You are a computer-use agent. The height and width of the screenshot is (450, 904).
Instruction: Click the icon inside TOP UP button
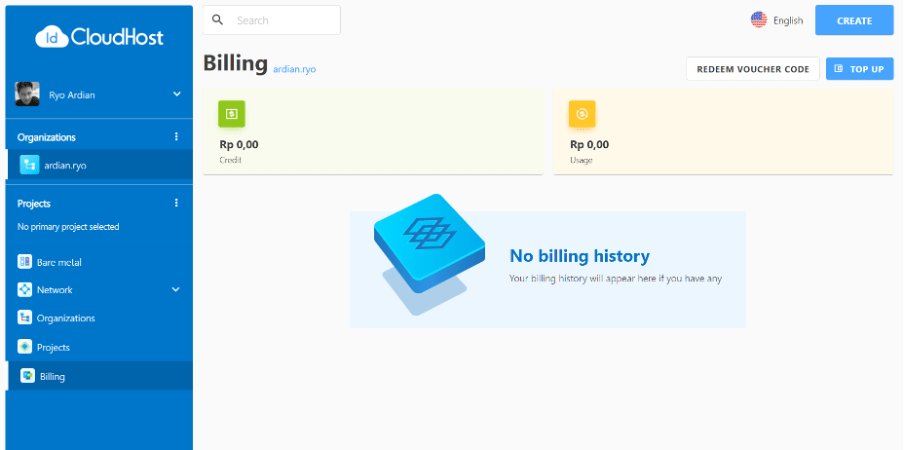pyautogui.click(x=839, y=69)
